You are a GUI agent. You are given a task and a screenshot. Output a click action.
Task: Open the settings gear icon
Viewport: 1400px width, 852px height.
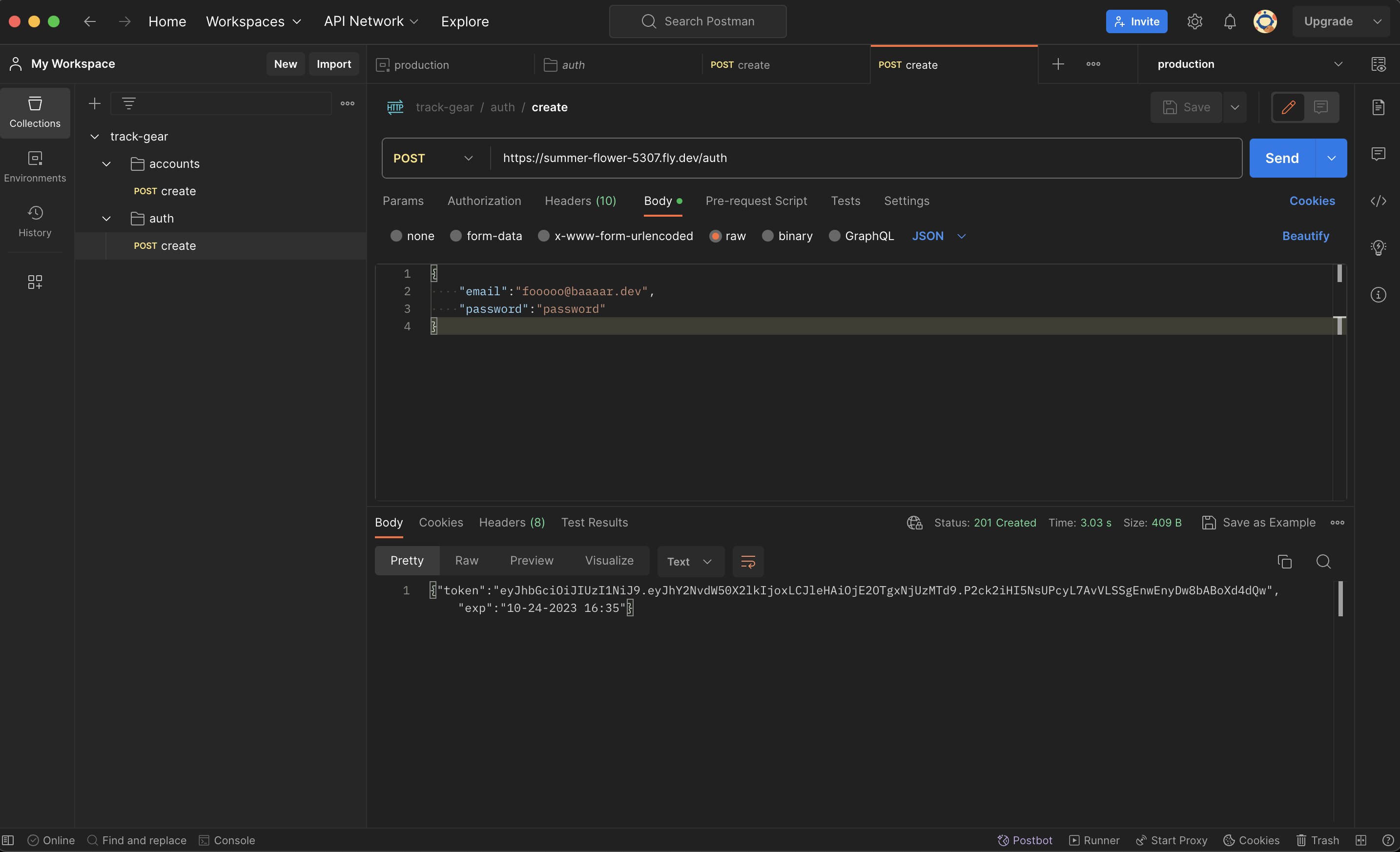click(1194, 21)
